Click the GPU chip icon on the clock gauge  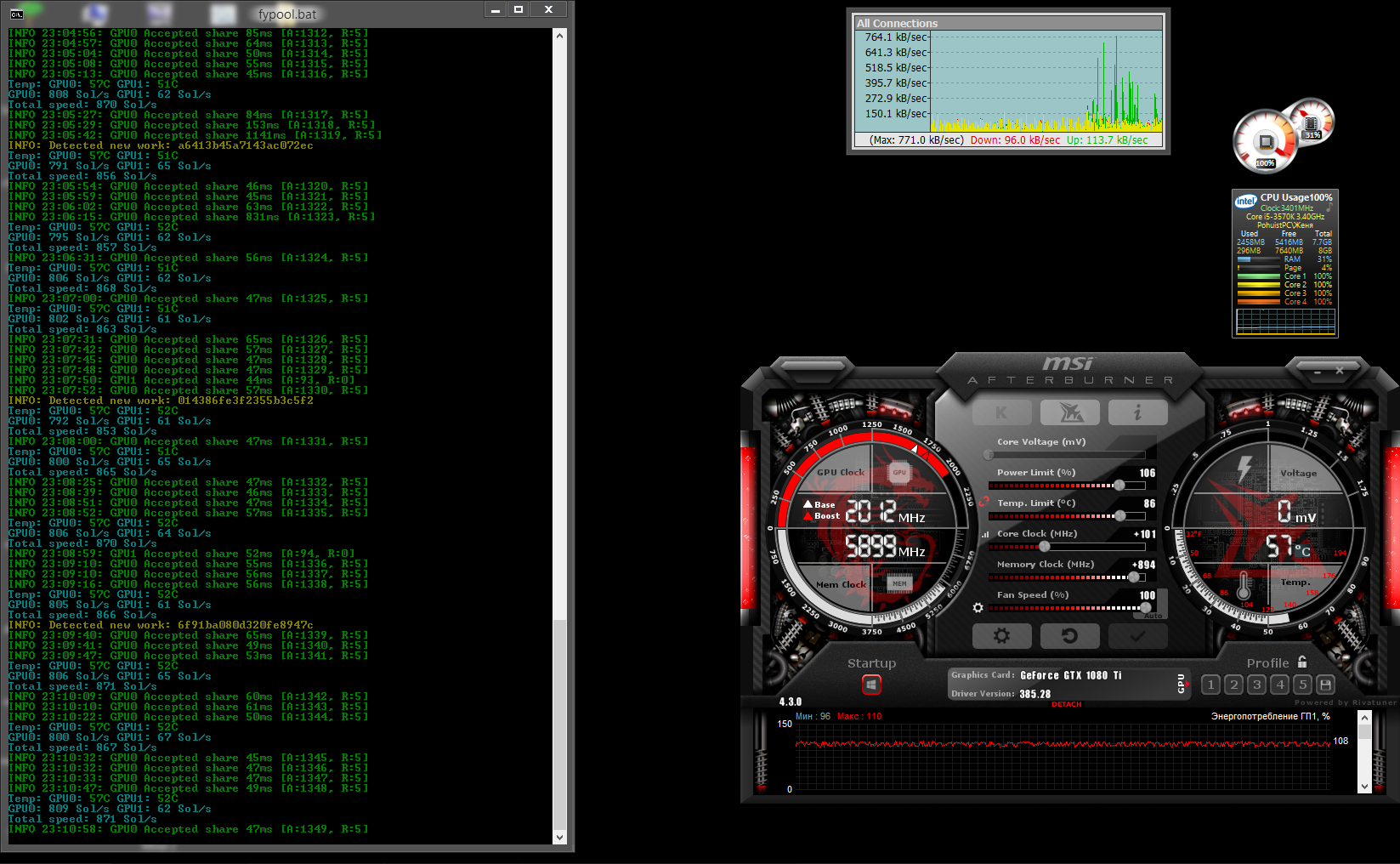coord(899,472)
